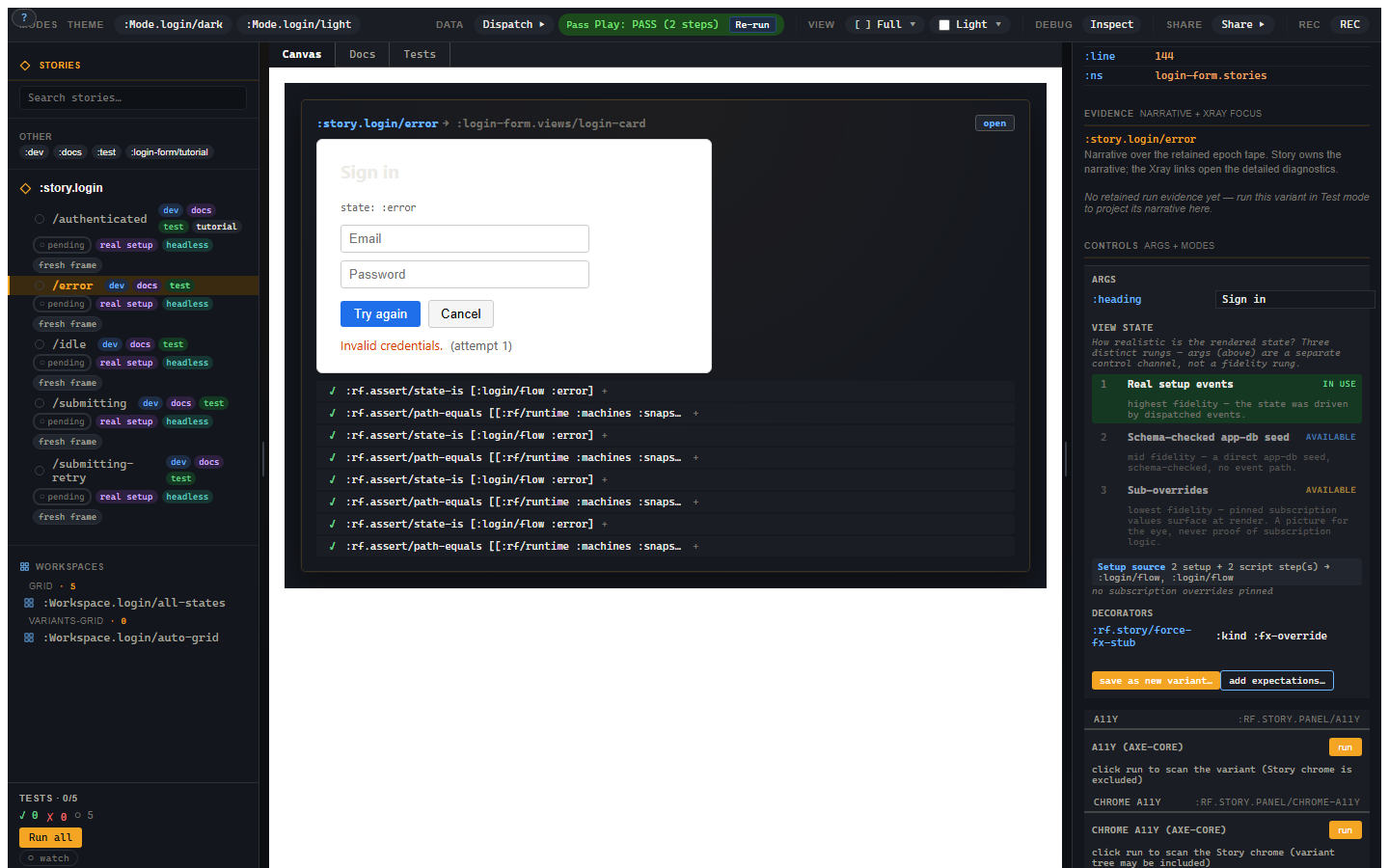Select the :Mode.login/light theme mode

pyautogui.click(x=299, y=24)
